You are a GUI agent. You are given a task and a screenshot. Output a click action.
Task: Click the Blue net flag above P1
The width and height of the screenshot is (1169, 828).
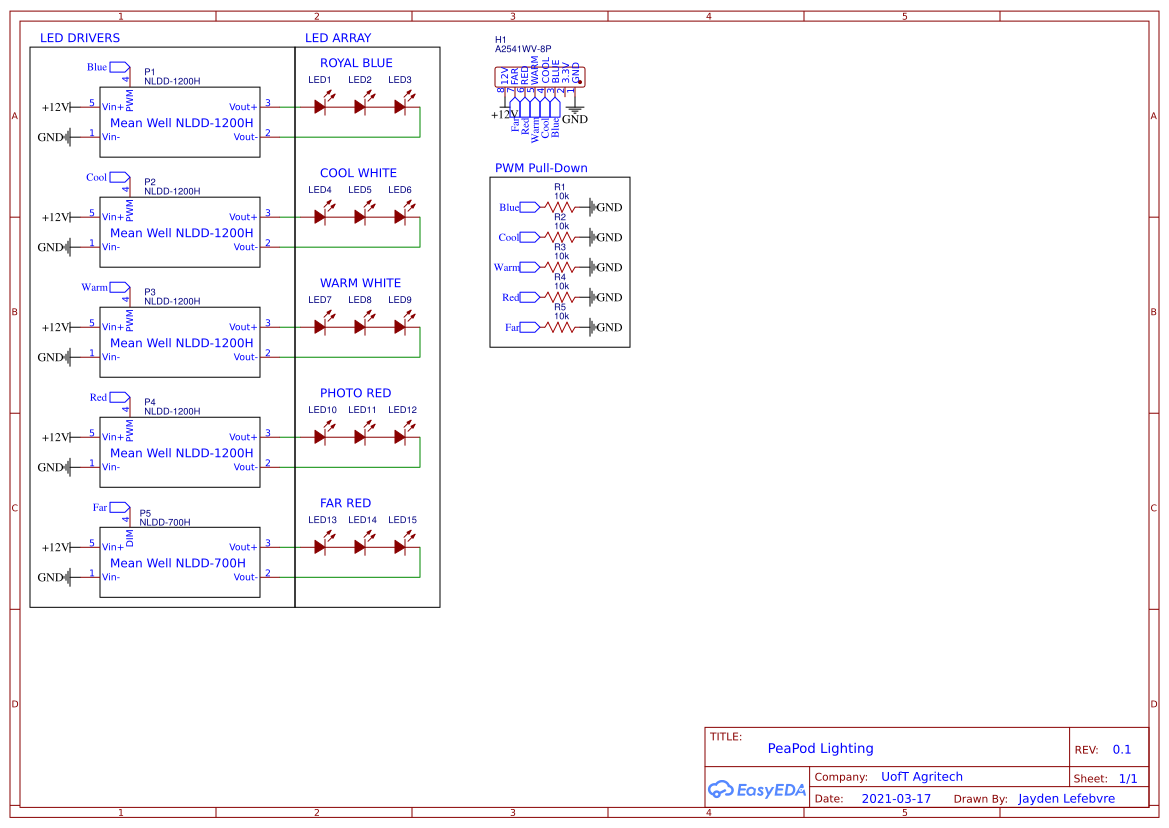pyautogui.click(x=118, y=68)
